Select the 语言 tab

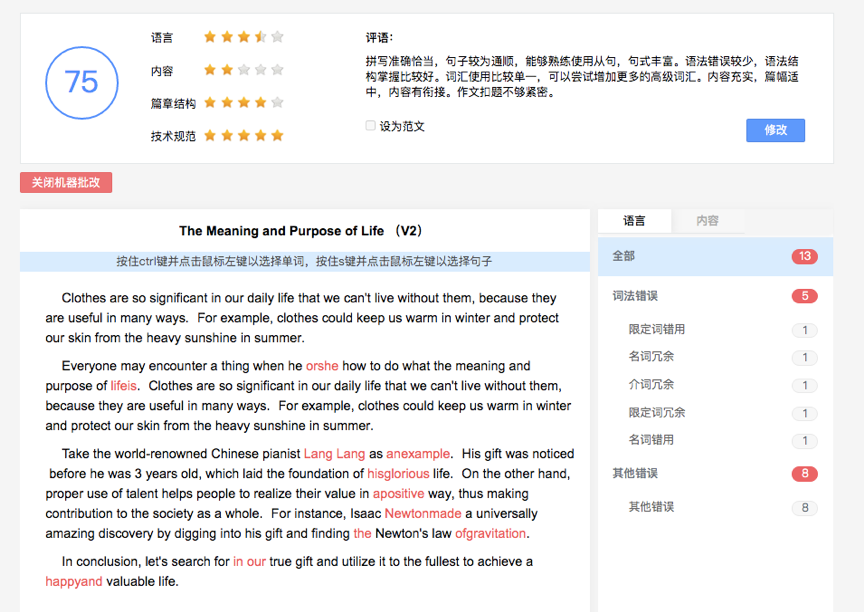[635, 219]
